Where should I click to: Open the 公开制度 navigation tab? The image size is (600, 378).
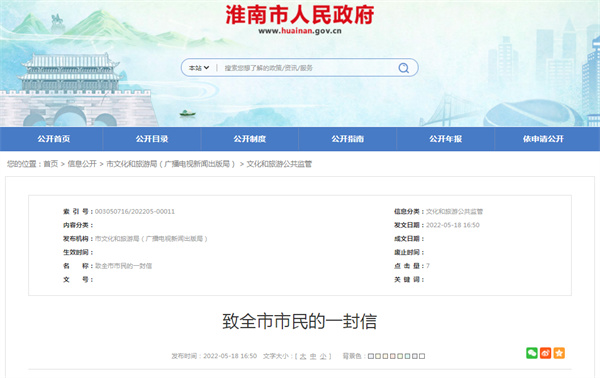point(250,139)
